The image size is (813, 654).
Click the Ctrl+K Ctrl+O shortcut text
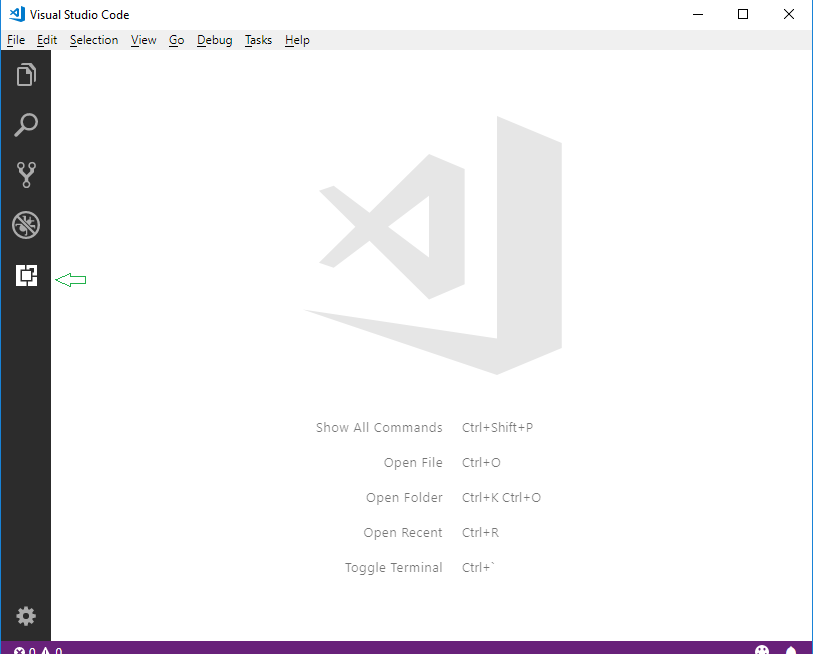click(x=501, y=497)
